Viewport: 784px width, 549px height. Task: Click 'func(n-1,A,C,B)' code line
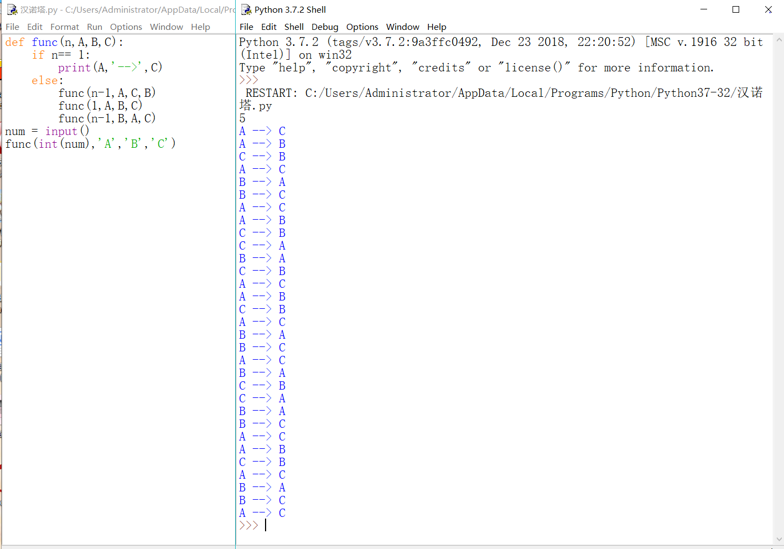tap(107, 93)
